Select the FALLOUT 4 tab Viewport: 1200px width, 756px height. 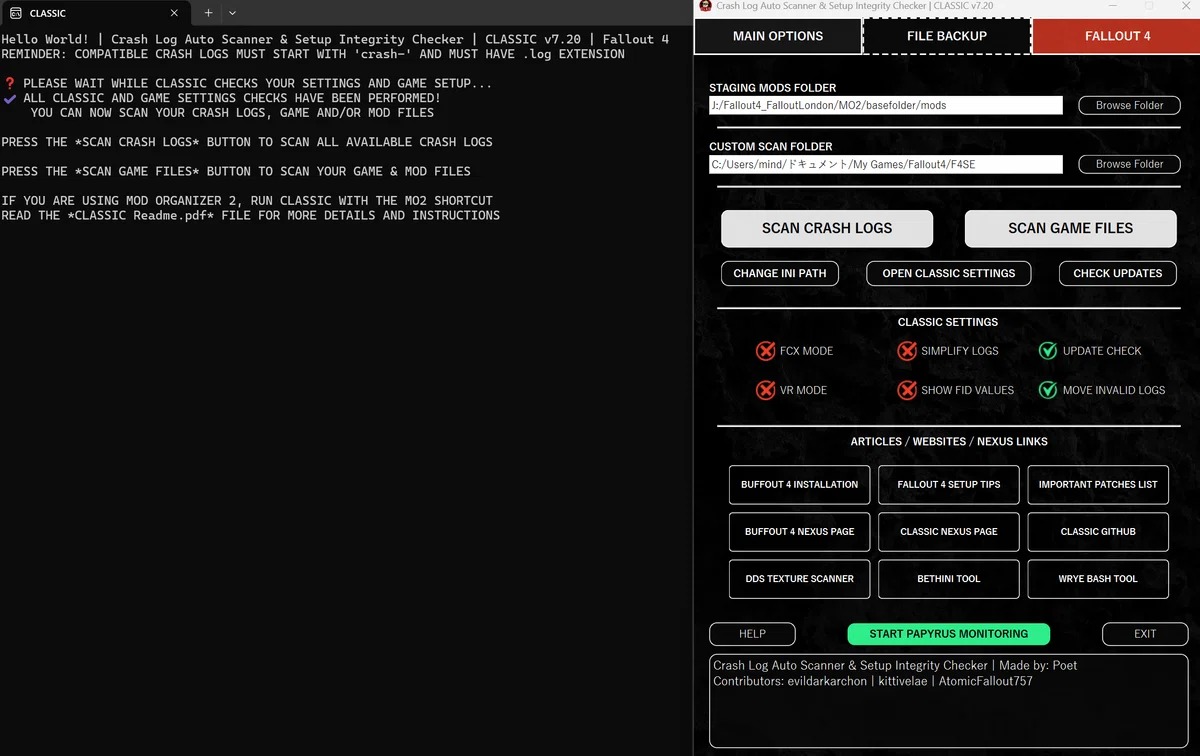point(1117,36)
